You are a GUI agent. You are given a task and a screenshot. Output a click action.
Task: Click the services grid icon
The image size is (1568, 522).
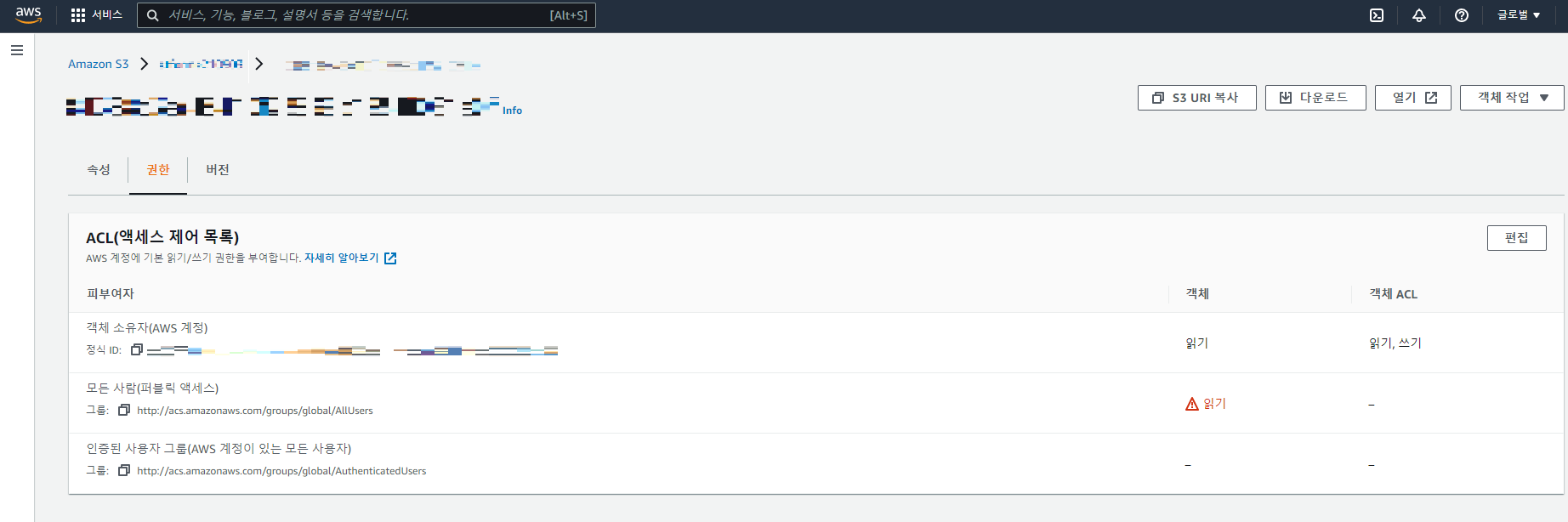(x=77, y=14)
